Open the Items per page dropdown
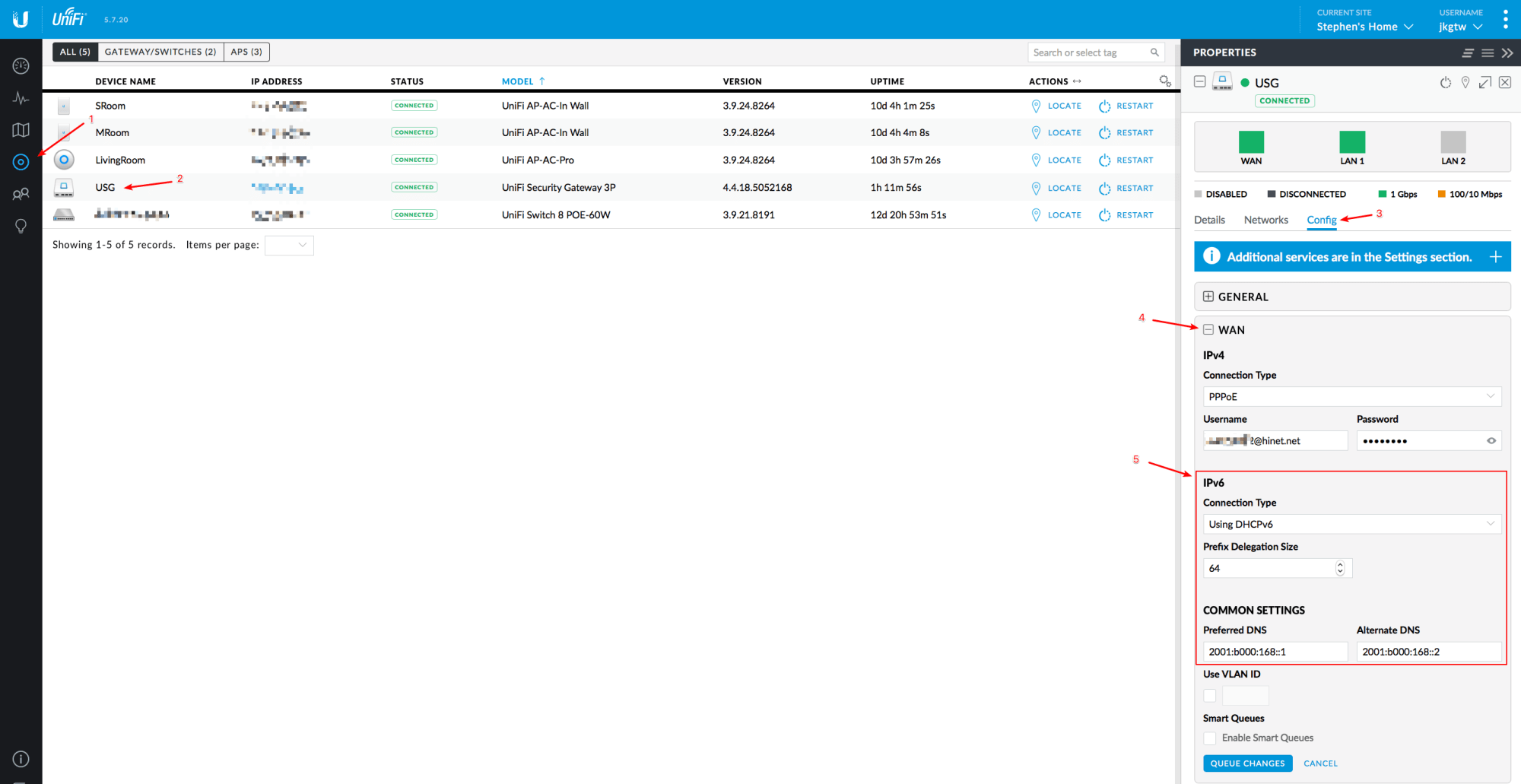Screen dimensions: 1521x784 (x=289, y=245)
